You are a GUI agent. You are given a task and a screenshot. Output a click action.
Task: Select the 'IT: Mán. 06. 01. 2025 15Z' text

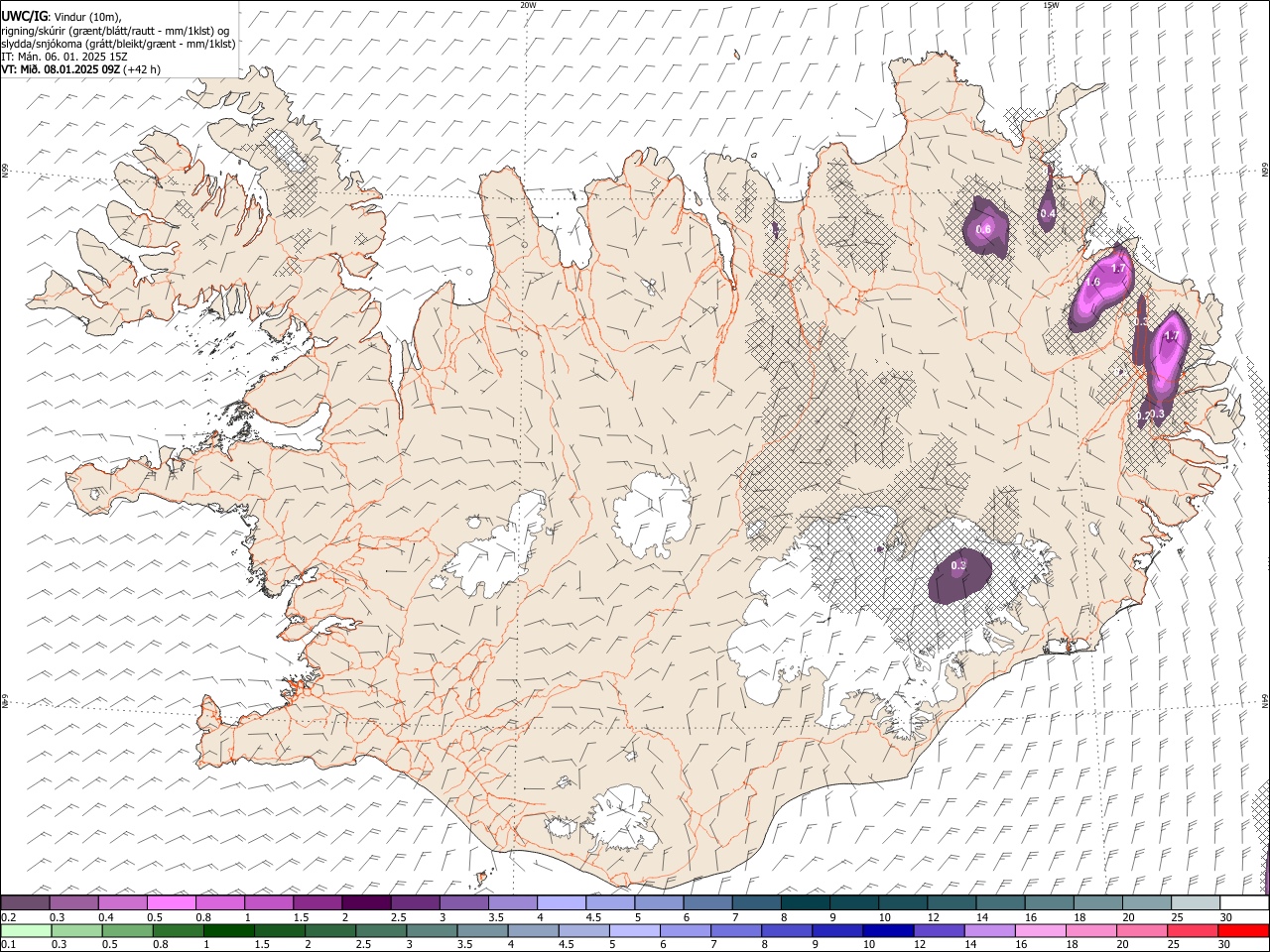[64, 57]
